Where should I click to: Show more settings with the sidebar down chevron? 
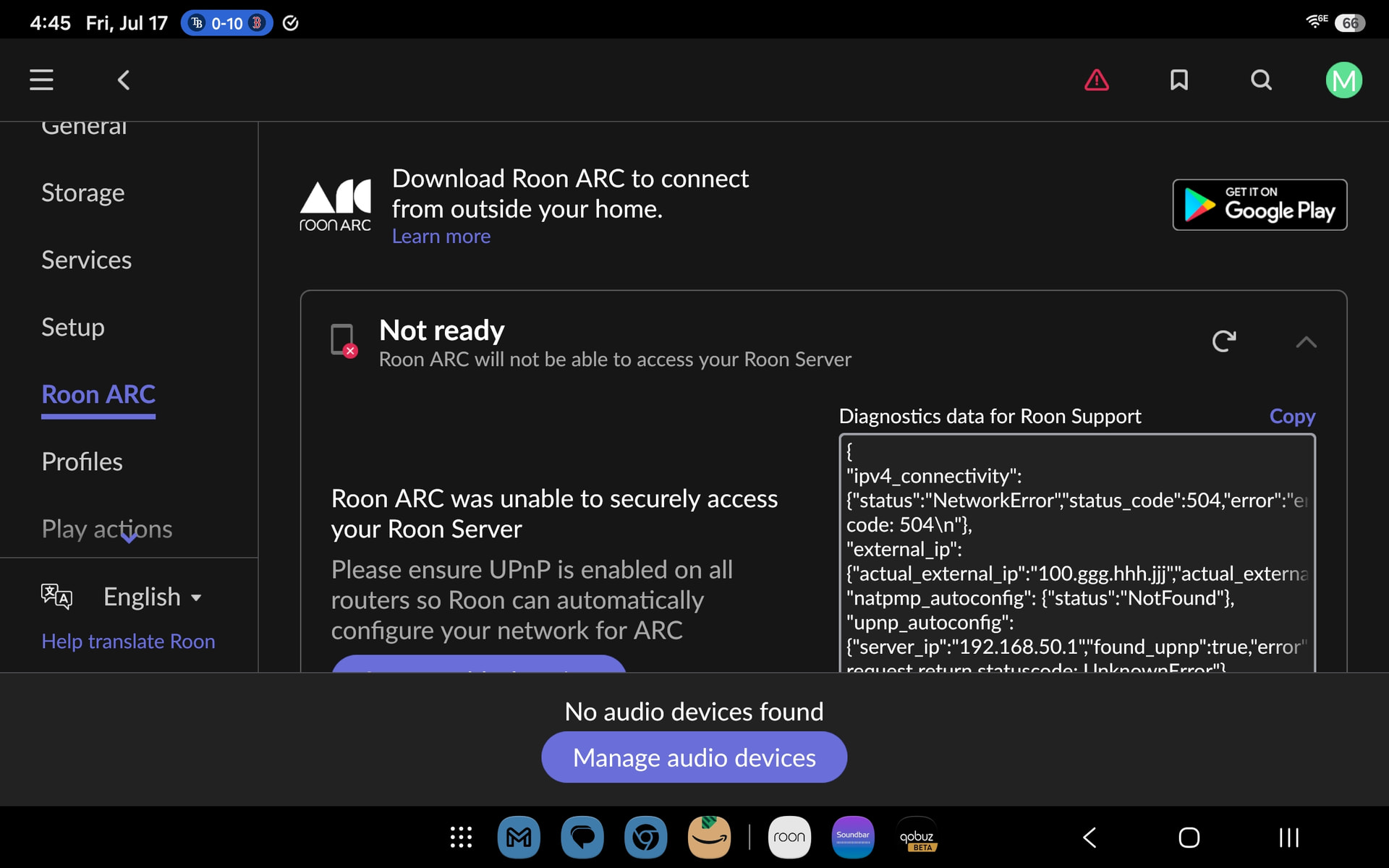[x=129, y=537]
